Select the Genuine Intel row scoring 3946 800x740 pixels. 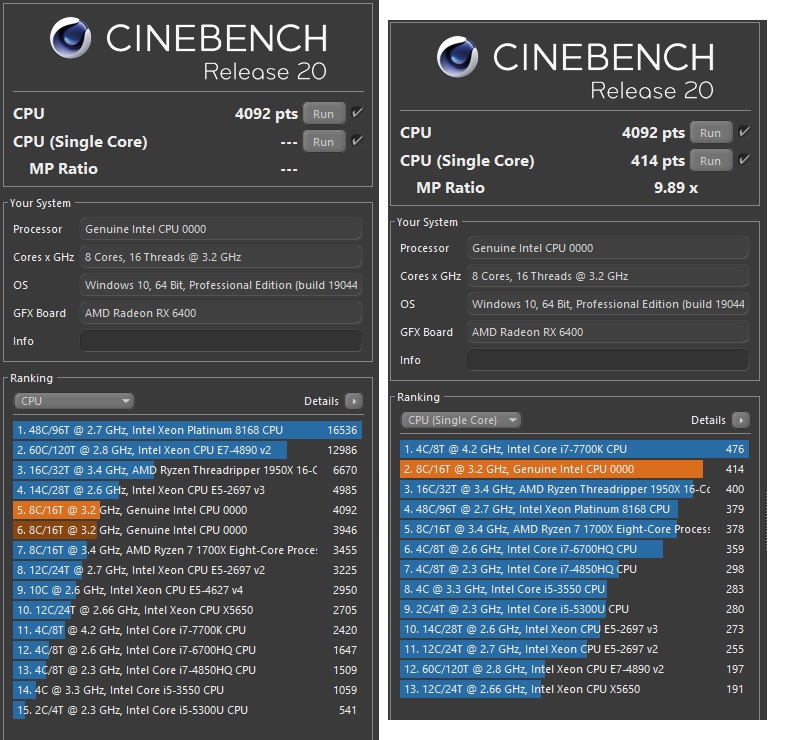[187, 530]
